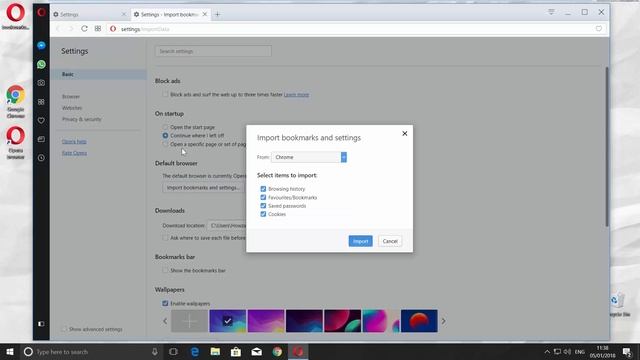Click the settings page vertical scrollbar
The image size is (640, 360).
(607, 147)
